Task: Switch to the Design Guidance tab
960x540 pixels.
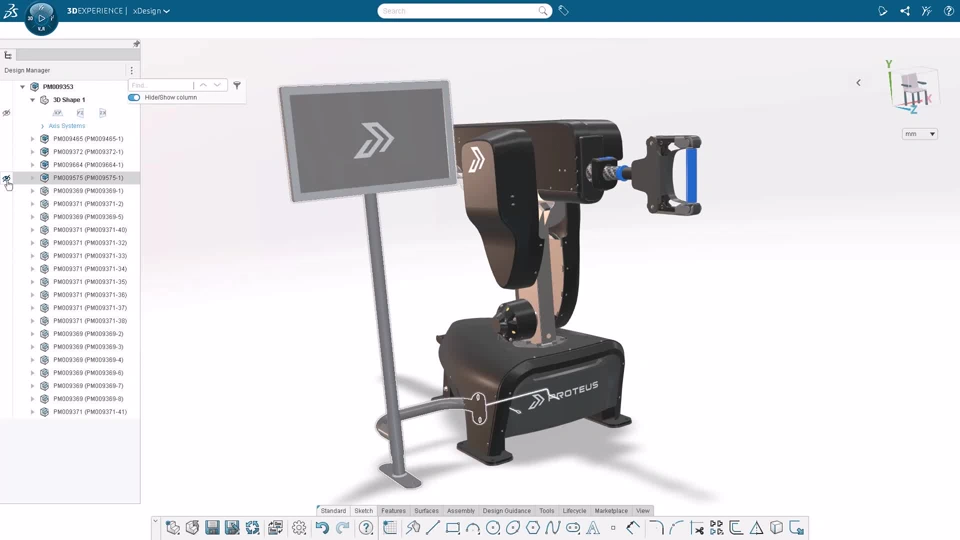Action: tap(506, 511)
